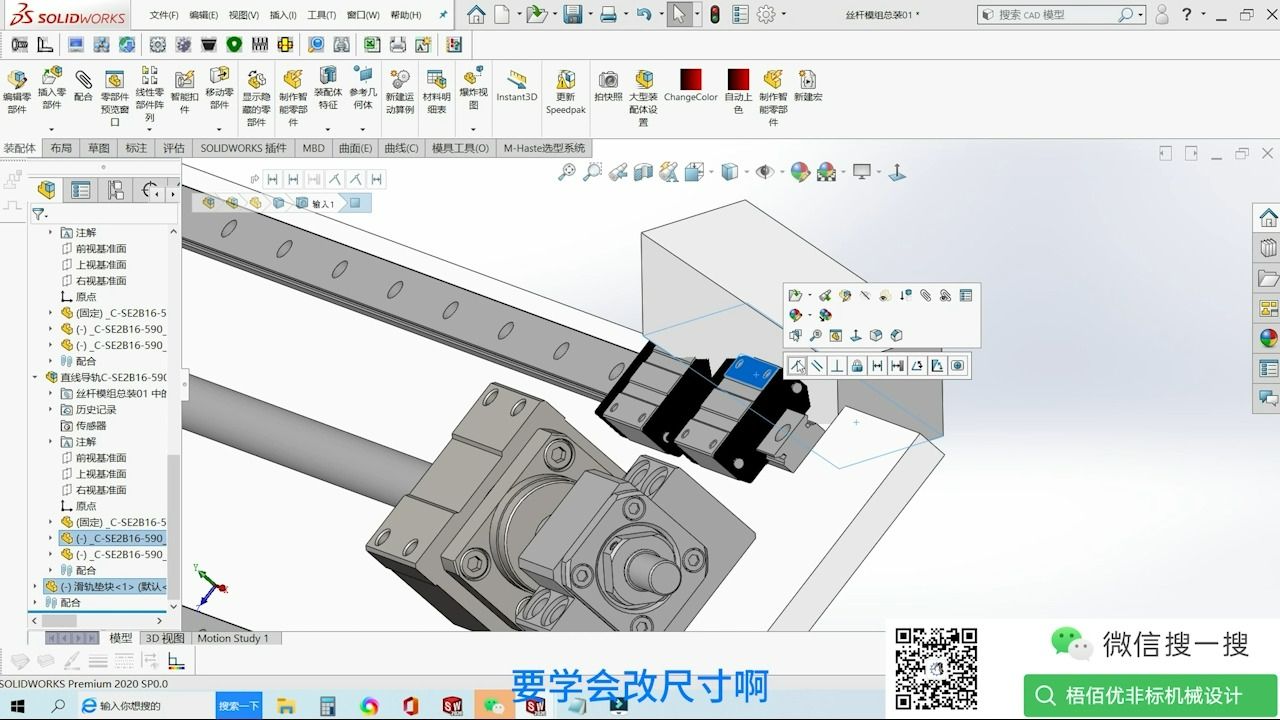Click the Coincident mate icon in mate popup
Screen dimensions: 1280x720
tap(797, 366)
